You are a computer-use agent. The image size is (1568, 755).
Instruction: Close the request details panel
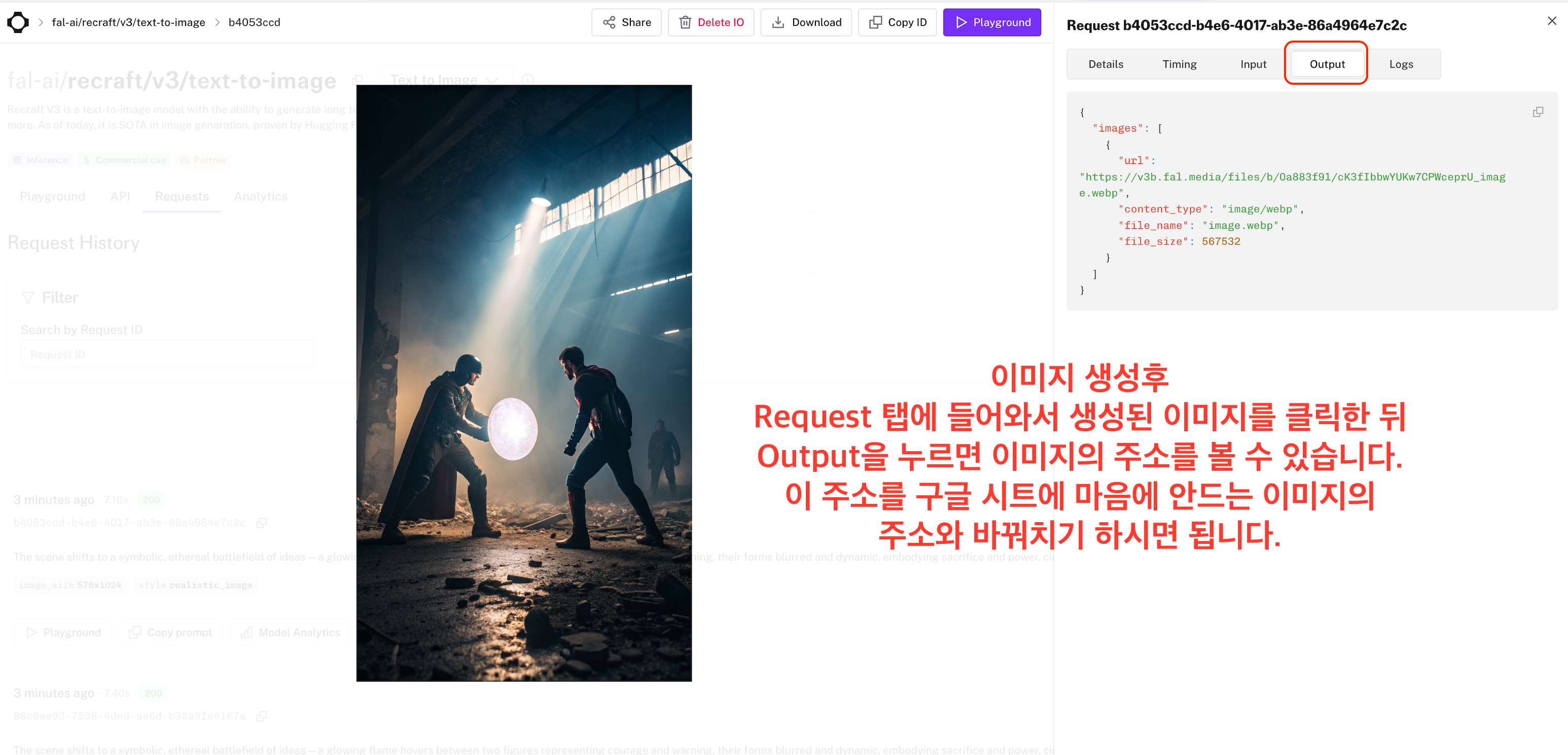[1552, 21]
